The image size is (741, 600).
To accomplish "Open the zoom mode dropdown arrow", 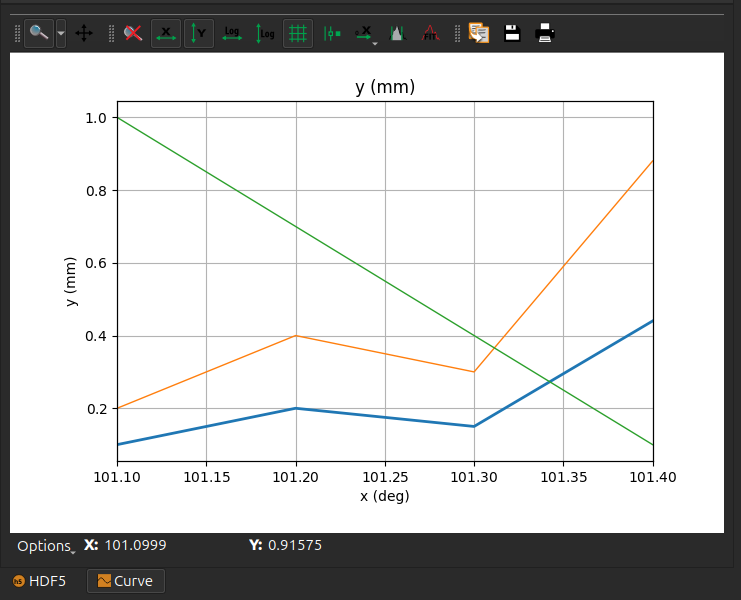I will 61,34.
